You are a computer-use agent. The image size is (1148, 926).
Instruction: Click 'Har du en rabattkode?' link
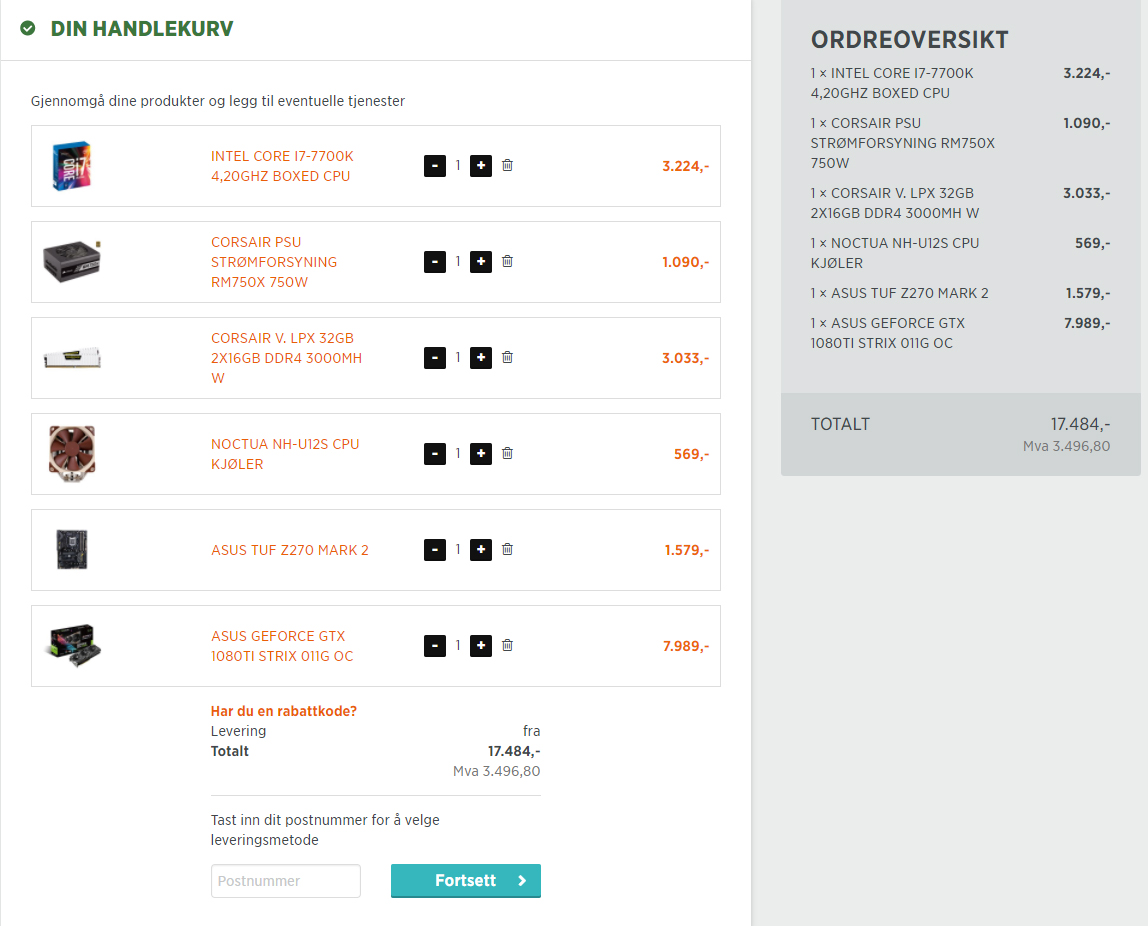pyautogui.click(x=283, y=711)
